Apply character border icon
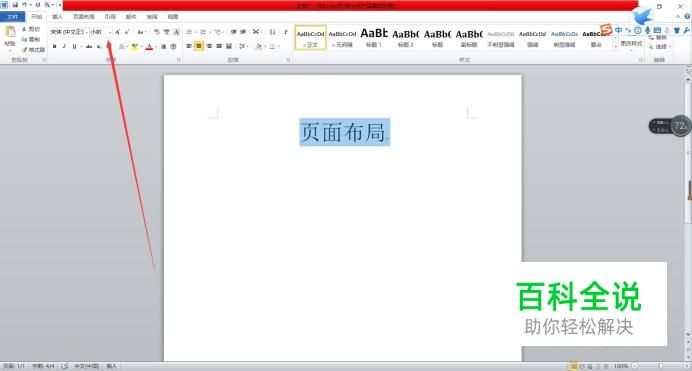The height and width of the screenshot is (371, 692). coord(176,32)
